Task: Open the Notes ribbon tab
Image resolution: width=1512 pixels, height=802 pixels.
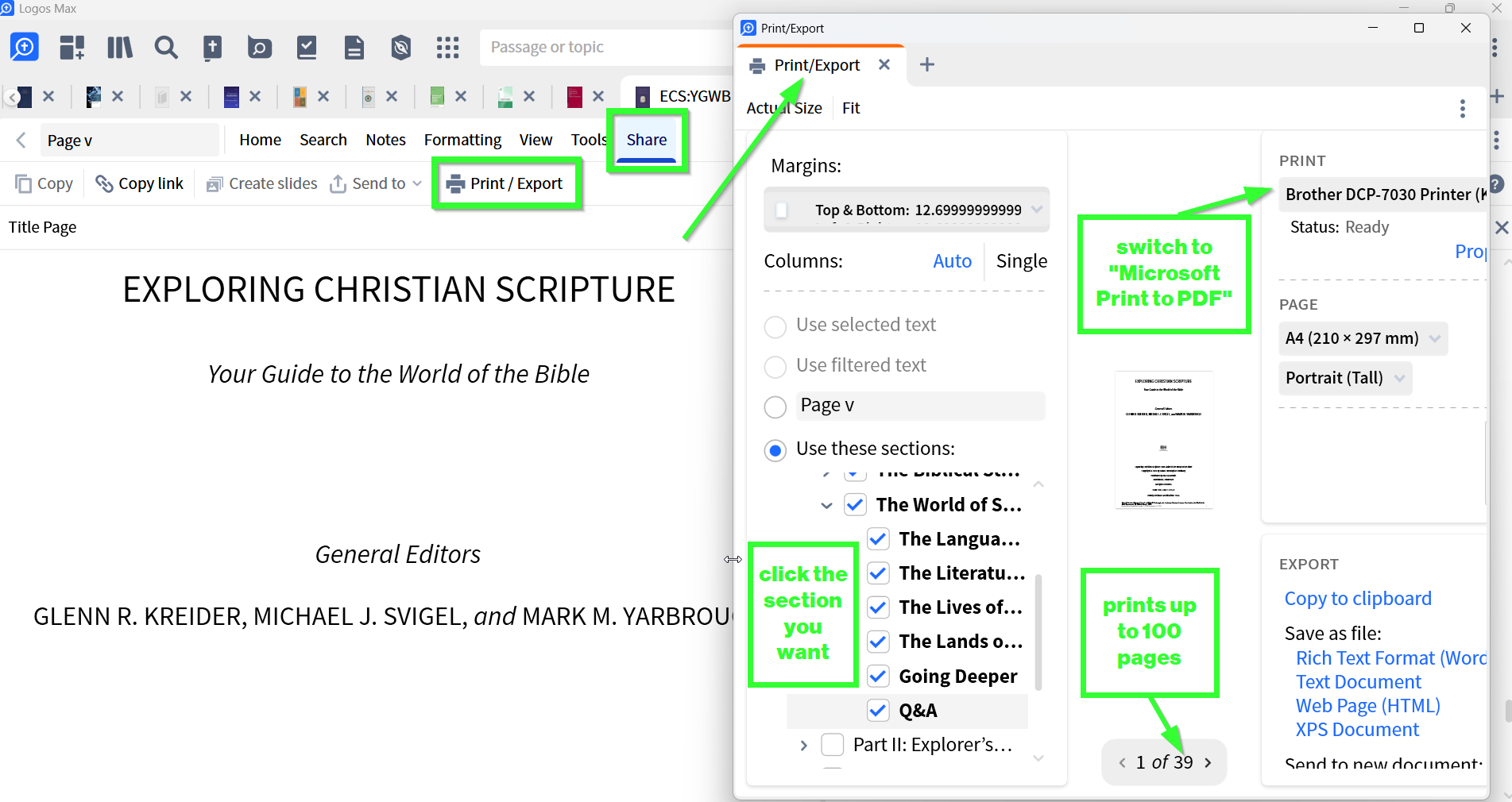Action: pyautogui.click(x=385, y=140)
